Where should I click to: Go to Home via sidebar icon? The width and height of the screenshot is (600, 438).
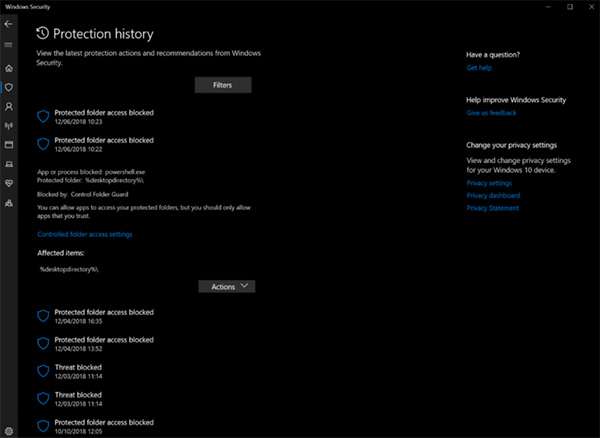click(x=9, y=68)
